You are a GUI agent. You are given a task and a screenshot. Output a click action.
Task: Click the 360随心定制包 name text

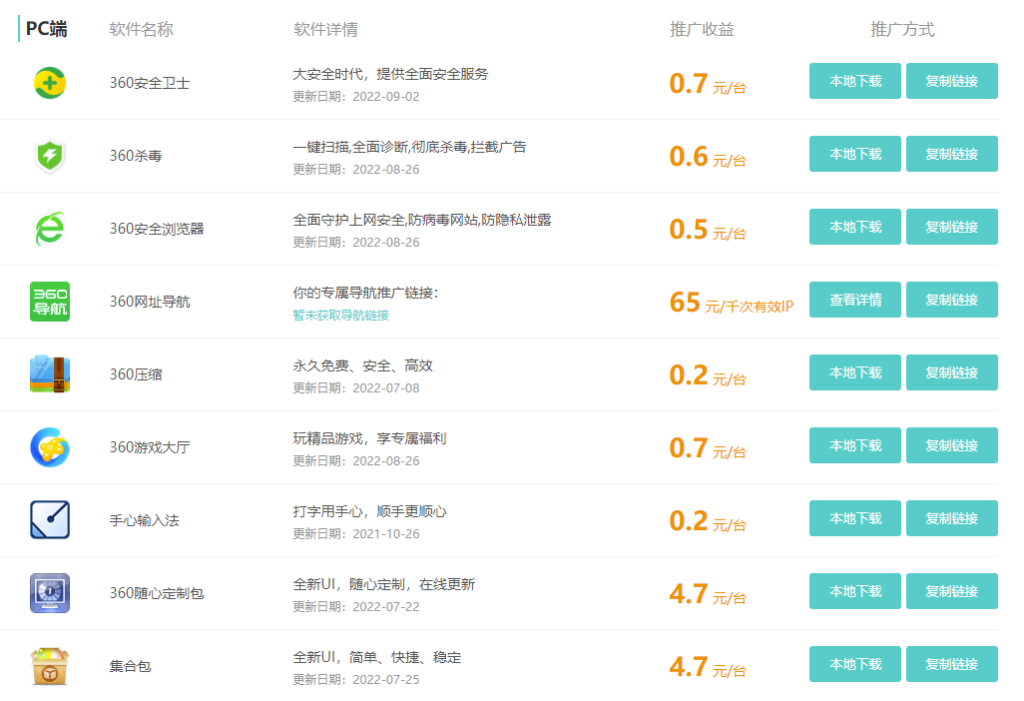pos(157,593)
